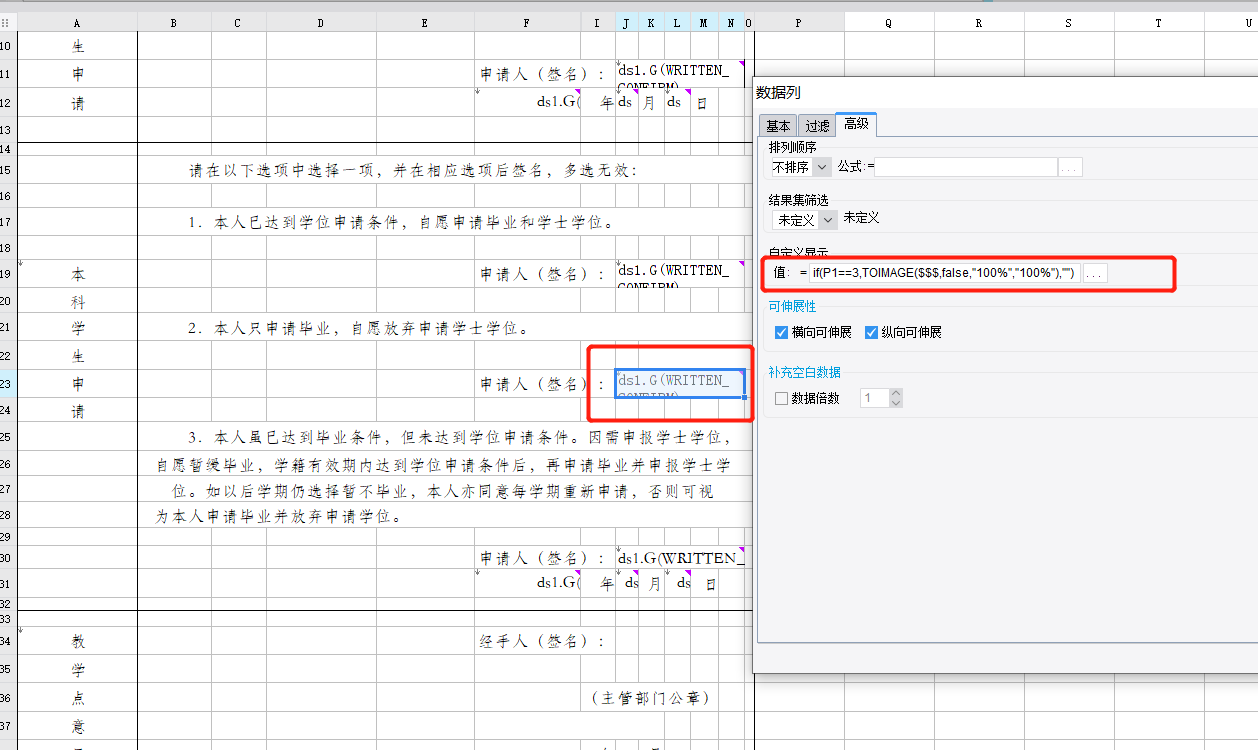Select column P header
This screenshot has width=1258, height=750.
tap(799, 22)
